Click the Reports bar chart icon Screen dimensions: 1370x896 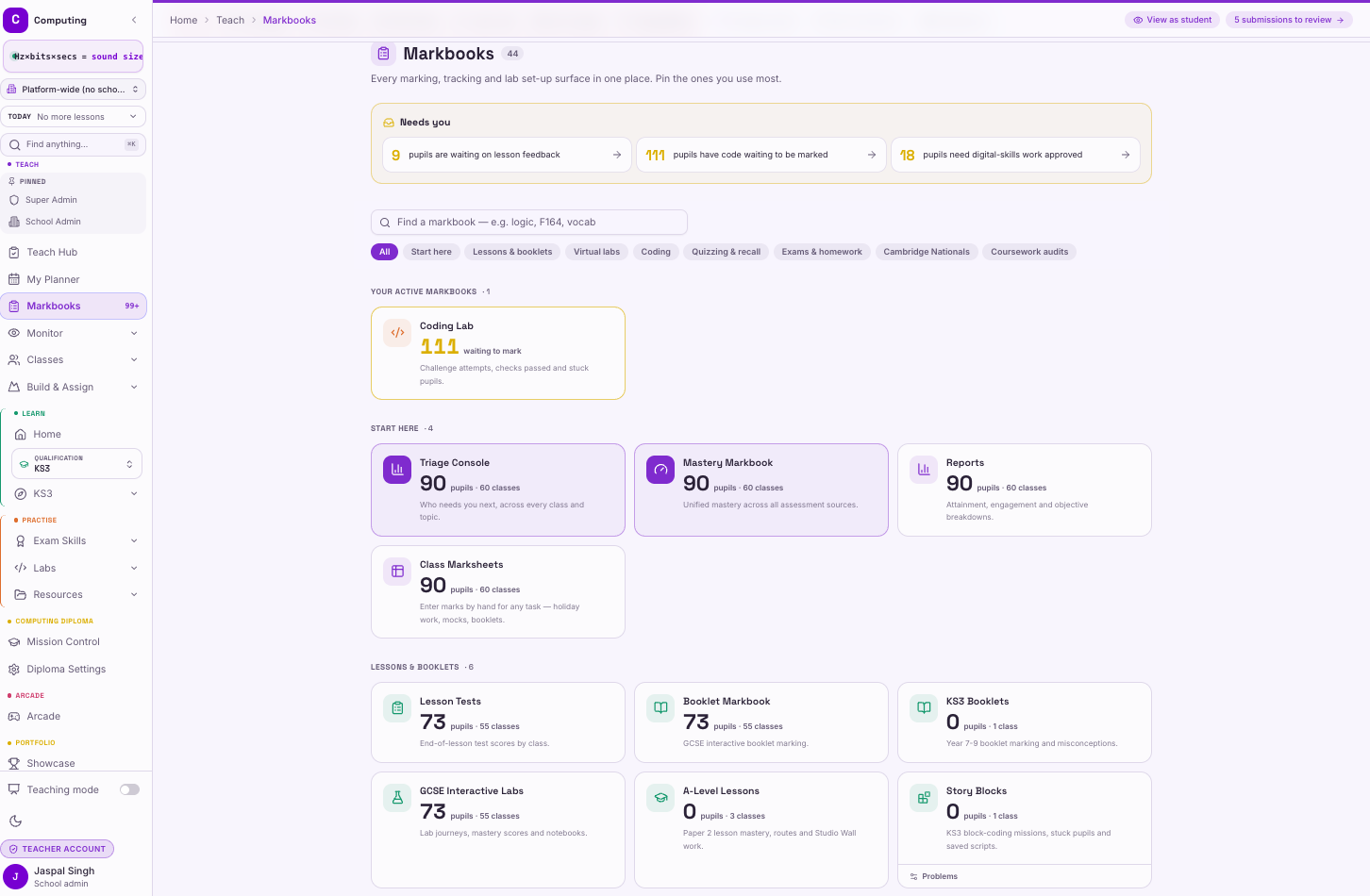click(924, 470)
